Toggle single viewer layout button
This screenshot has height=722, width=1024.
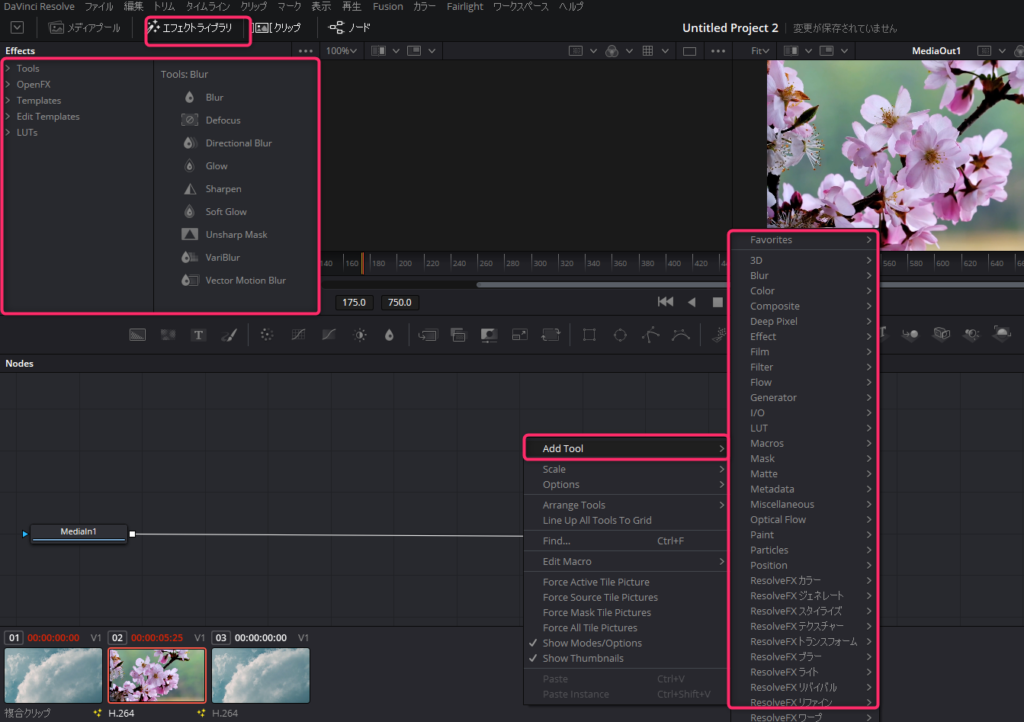pos(689,51)
